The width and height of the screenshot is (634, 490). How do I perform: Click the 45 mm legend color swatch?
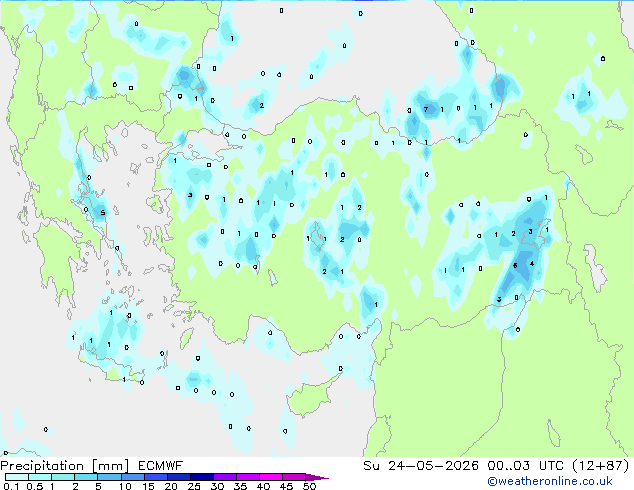pyautogui.click(x=294, y=477)
